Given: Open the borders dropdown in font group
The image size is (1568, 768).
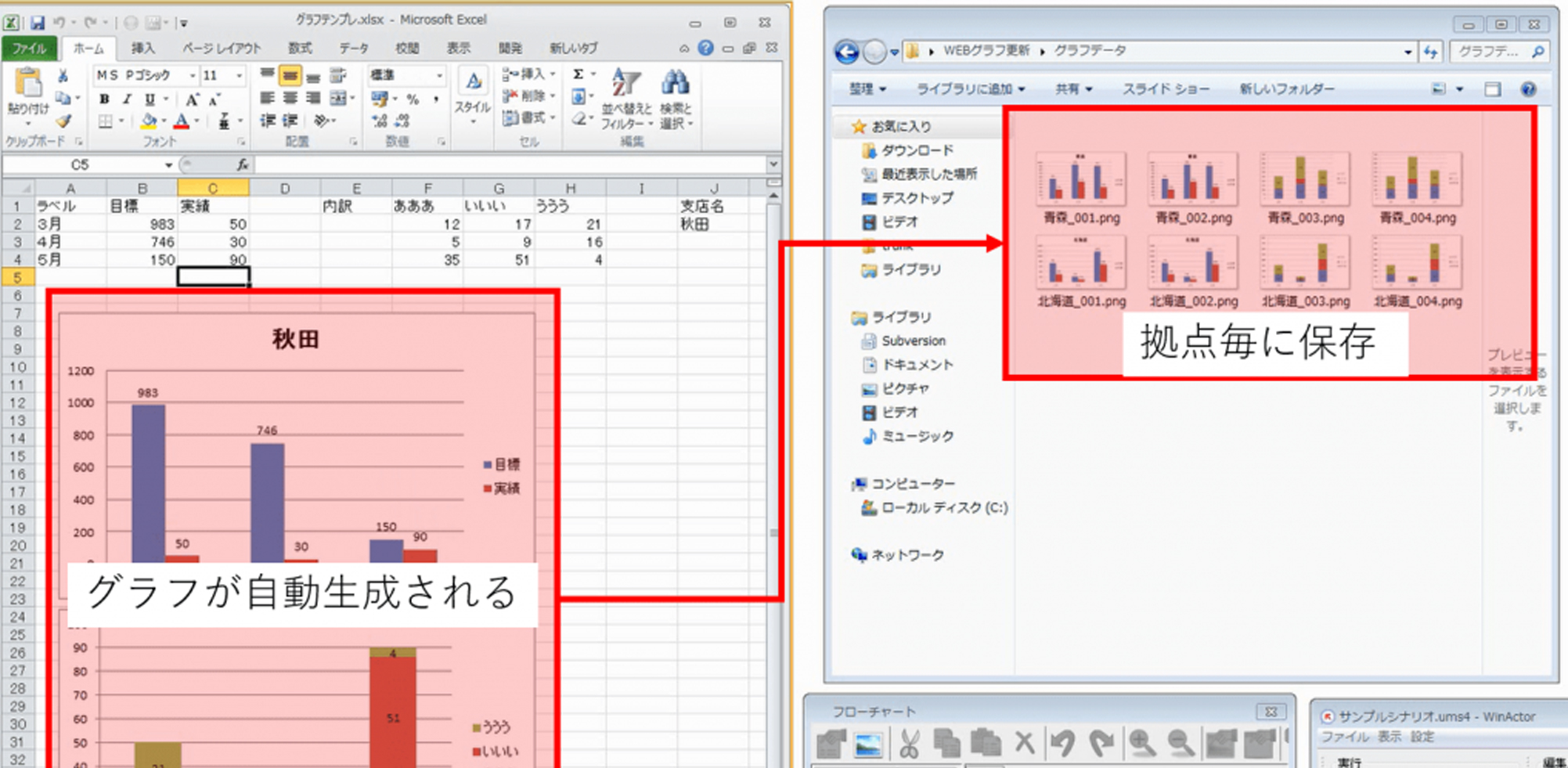Looking at the screenshot, I should [x=121, y=121].
